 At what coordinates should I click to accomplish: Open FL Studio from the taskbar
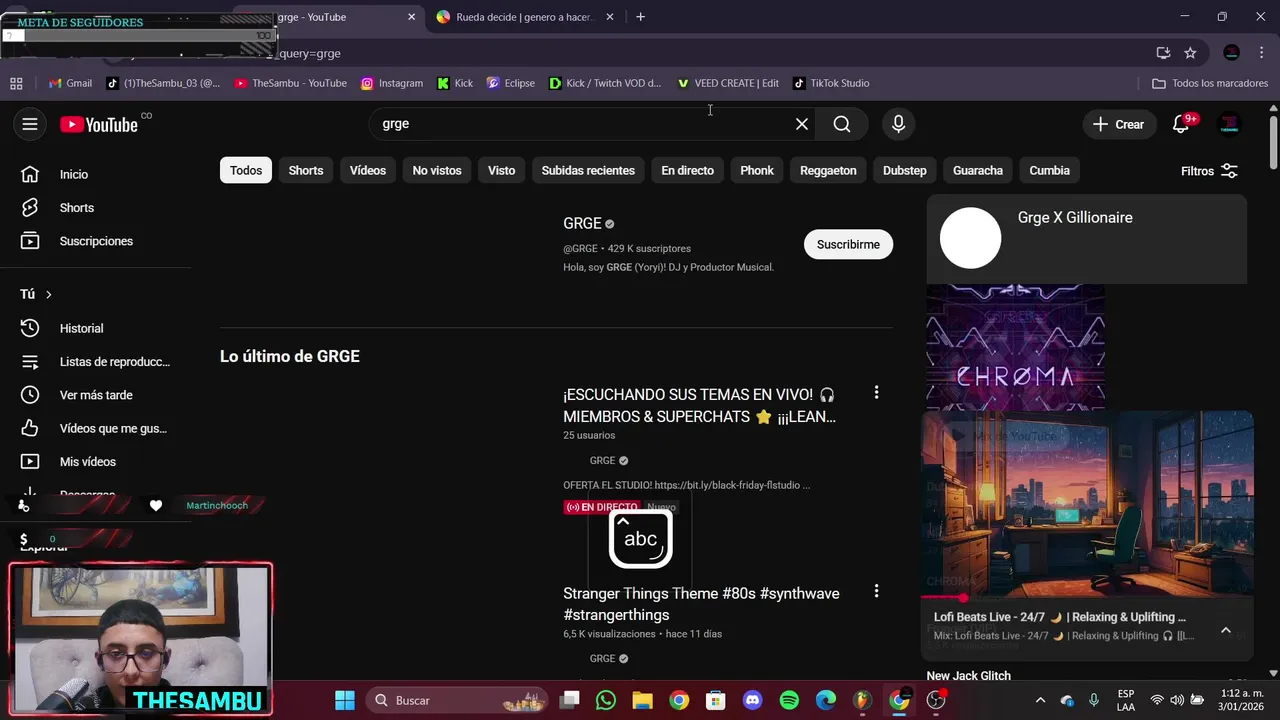tap(862, 700)
